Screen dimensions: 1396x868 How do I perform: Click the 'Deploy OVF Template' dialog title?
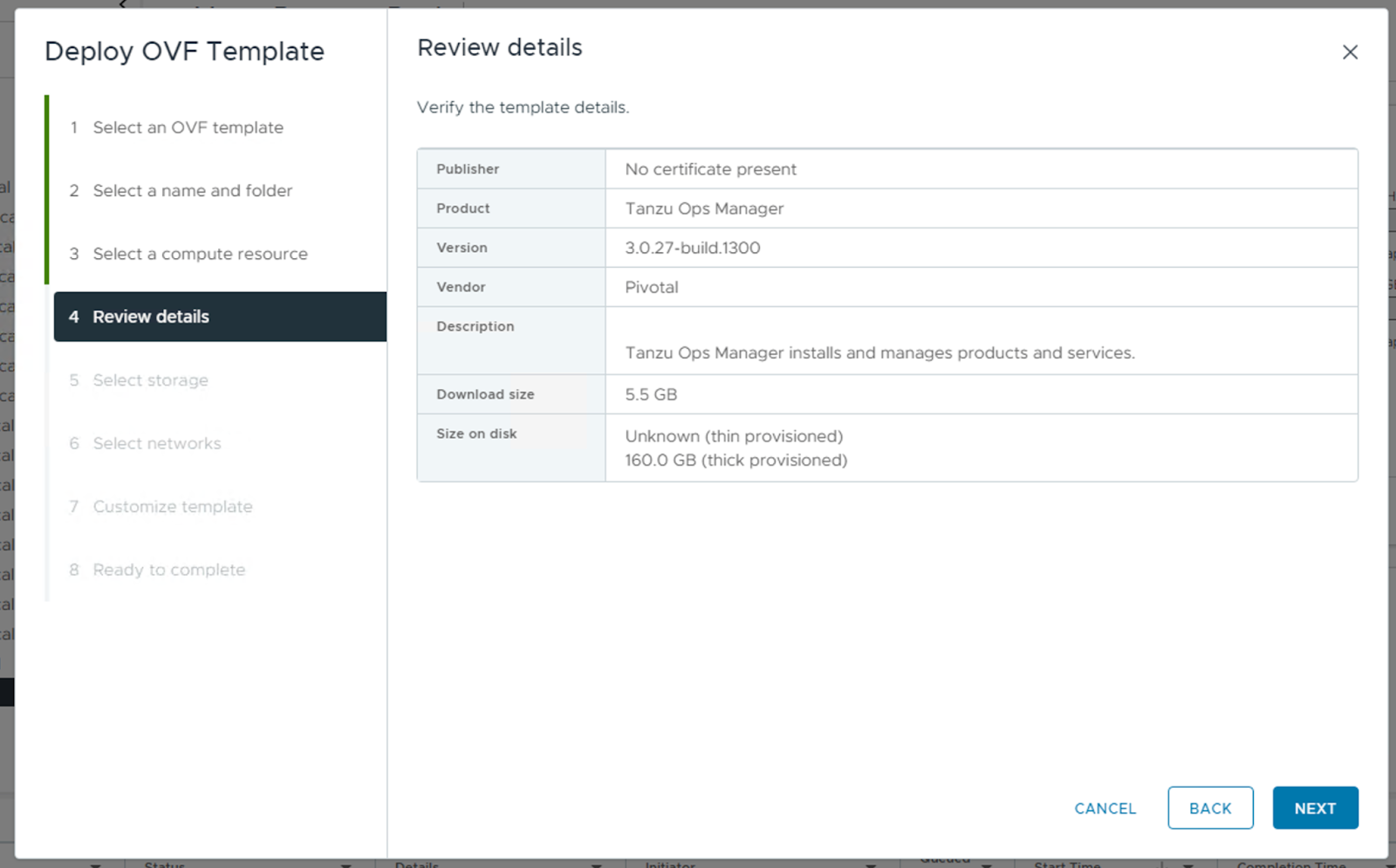pyautogui.click(x=184, y=51)
